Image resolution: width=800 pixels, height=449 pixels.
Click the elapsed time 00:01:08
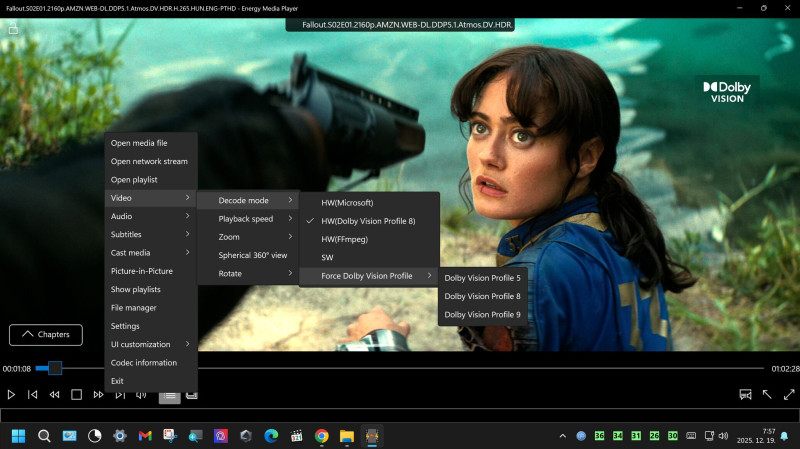click(17, 368)
